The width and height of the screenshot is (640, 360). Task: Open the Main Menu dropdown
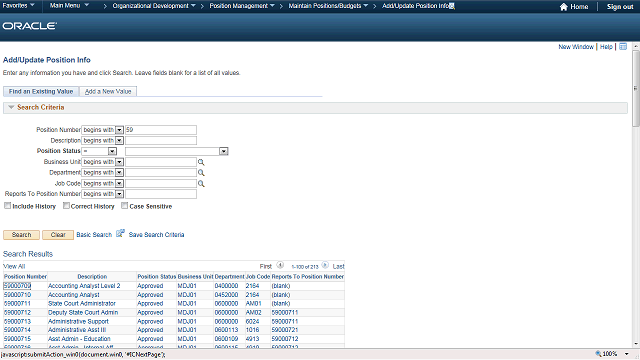69,6
